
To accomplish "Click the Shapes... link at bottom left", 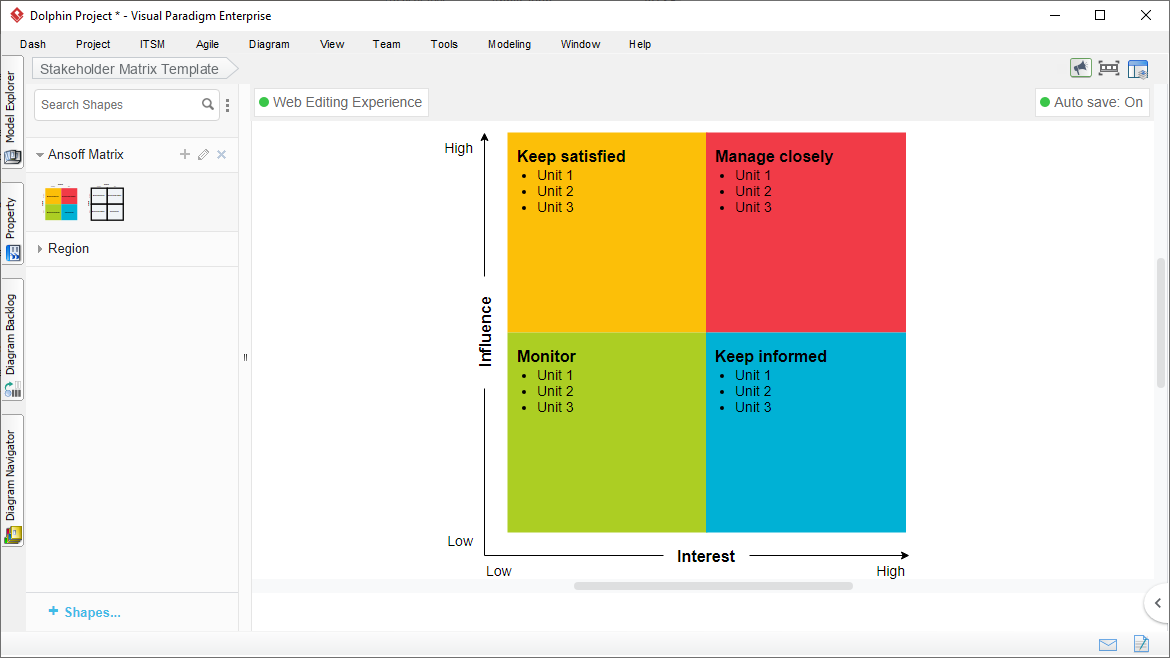I will click(x=84, y=612).
